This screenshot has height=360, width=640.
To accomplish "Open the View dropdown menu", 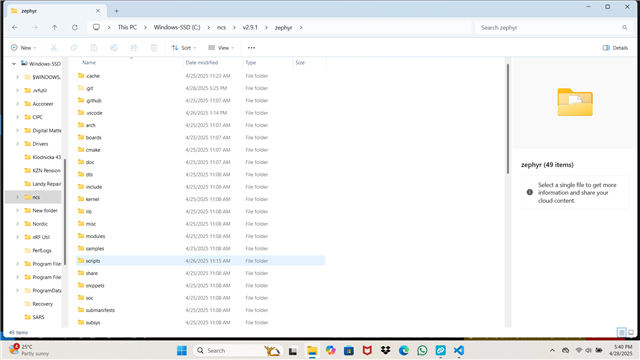I will (221, 48).
